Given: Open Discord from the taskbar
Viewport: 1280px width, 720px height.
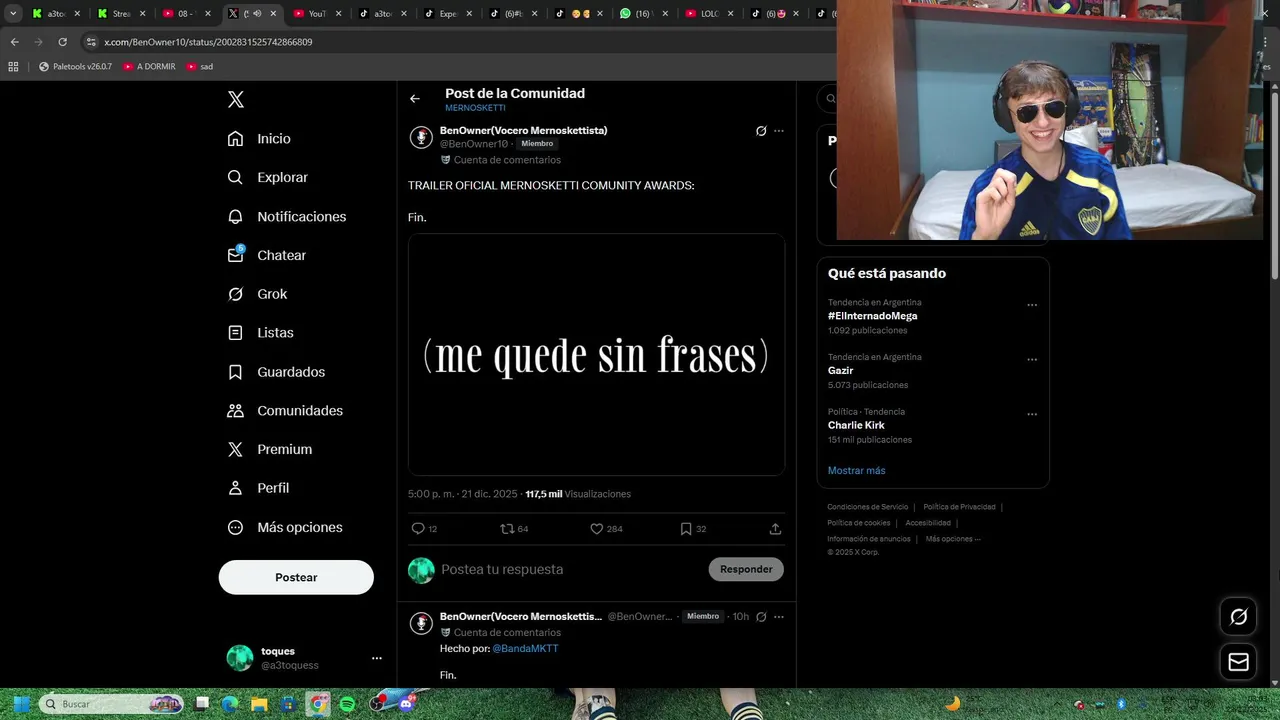Looking at the screenshot, I should [x=406, y=704].
